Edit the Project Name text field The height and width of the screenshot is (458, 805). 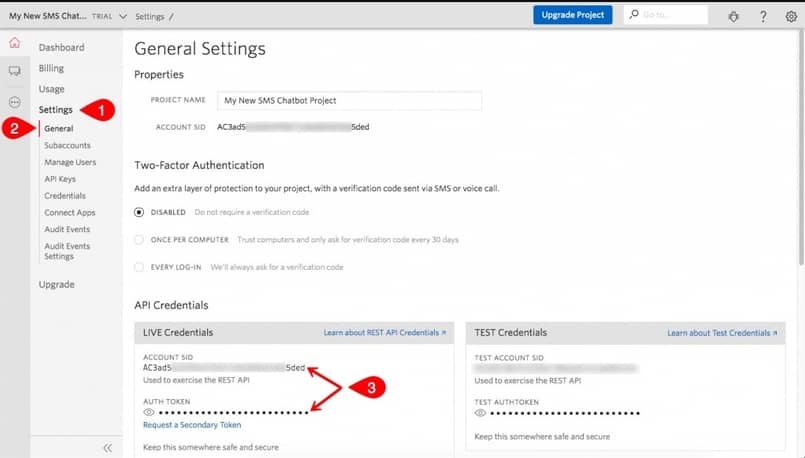350,101
